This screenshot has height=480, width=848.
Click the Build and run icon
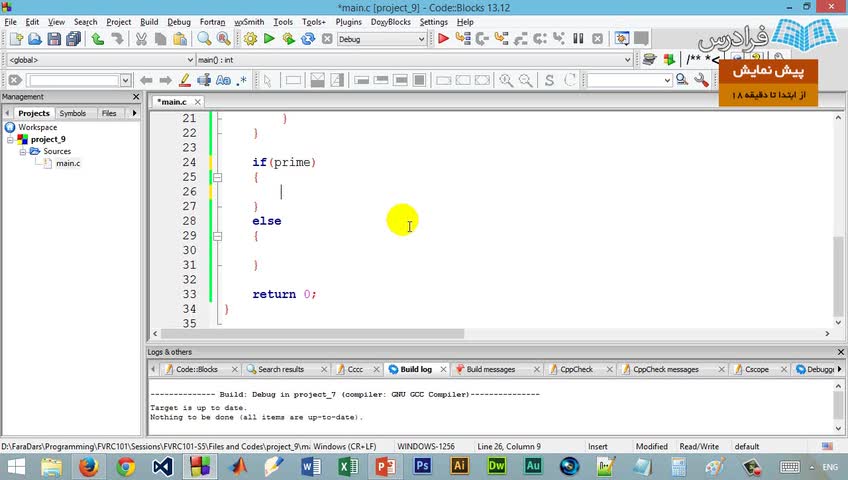pyautogui.click(x=288, y=39)
